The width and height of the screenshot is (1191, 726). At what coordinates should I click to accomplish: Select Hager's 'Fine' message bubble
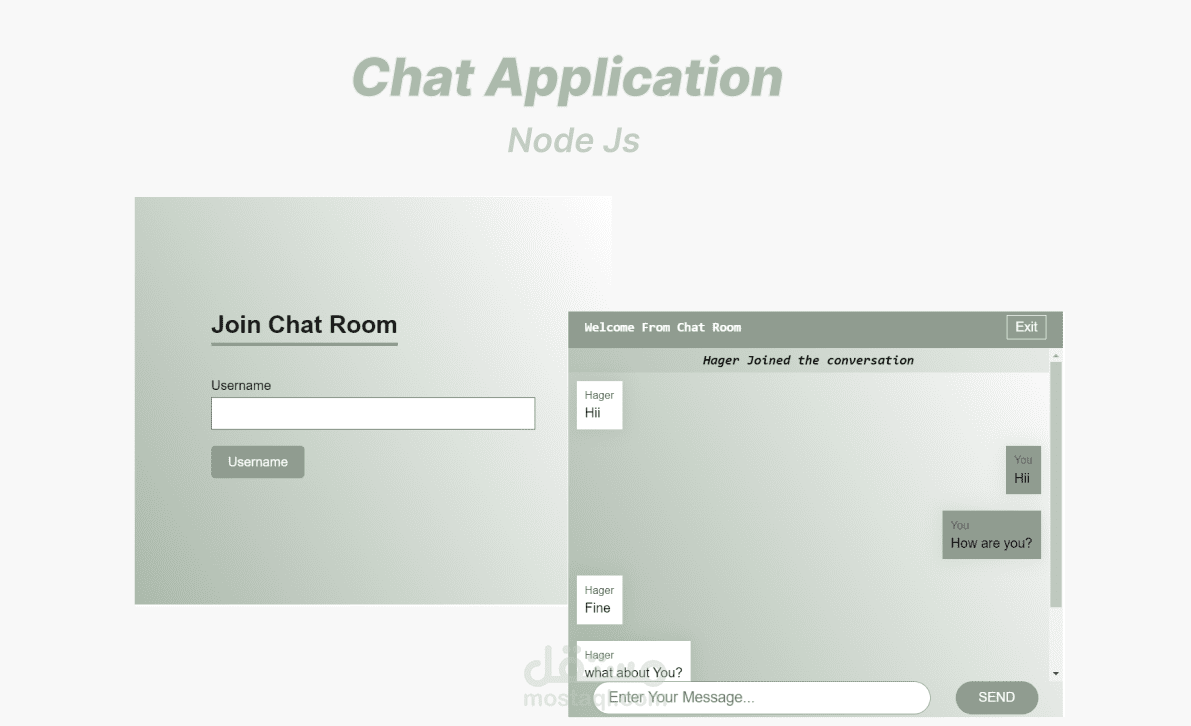599,599
